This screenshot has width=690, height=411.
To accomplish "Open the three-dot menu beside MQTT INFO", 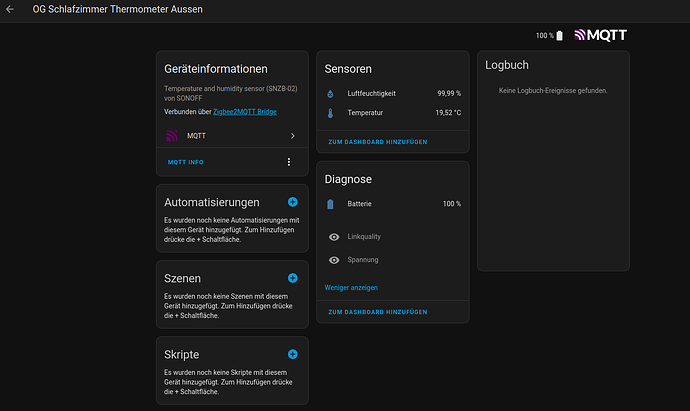I will (289, 162).
